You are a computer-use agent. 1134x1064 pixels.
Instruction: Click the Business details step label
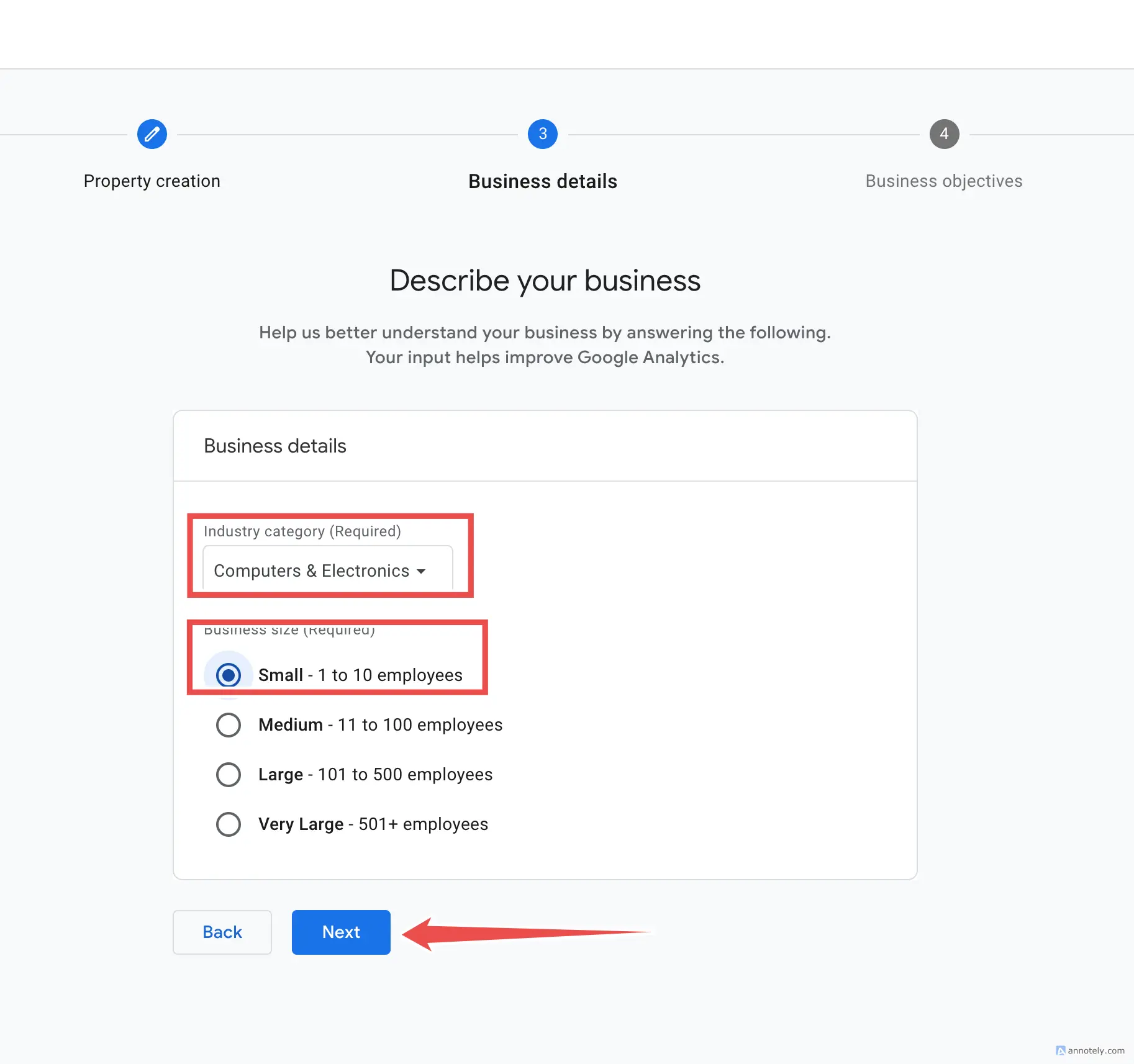(542, 181)
